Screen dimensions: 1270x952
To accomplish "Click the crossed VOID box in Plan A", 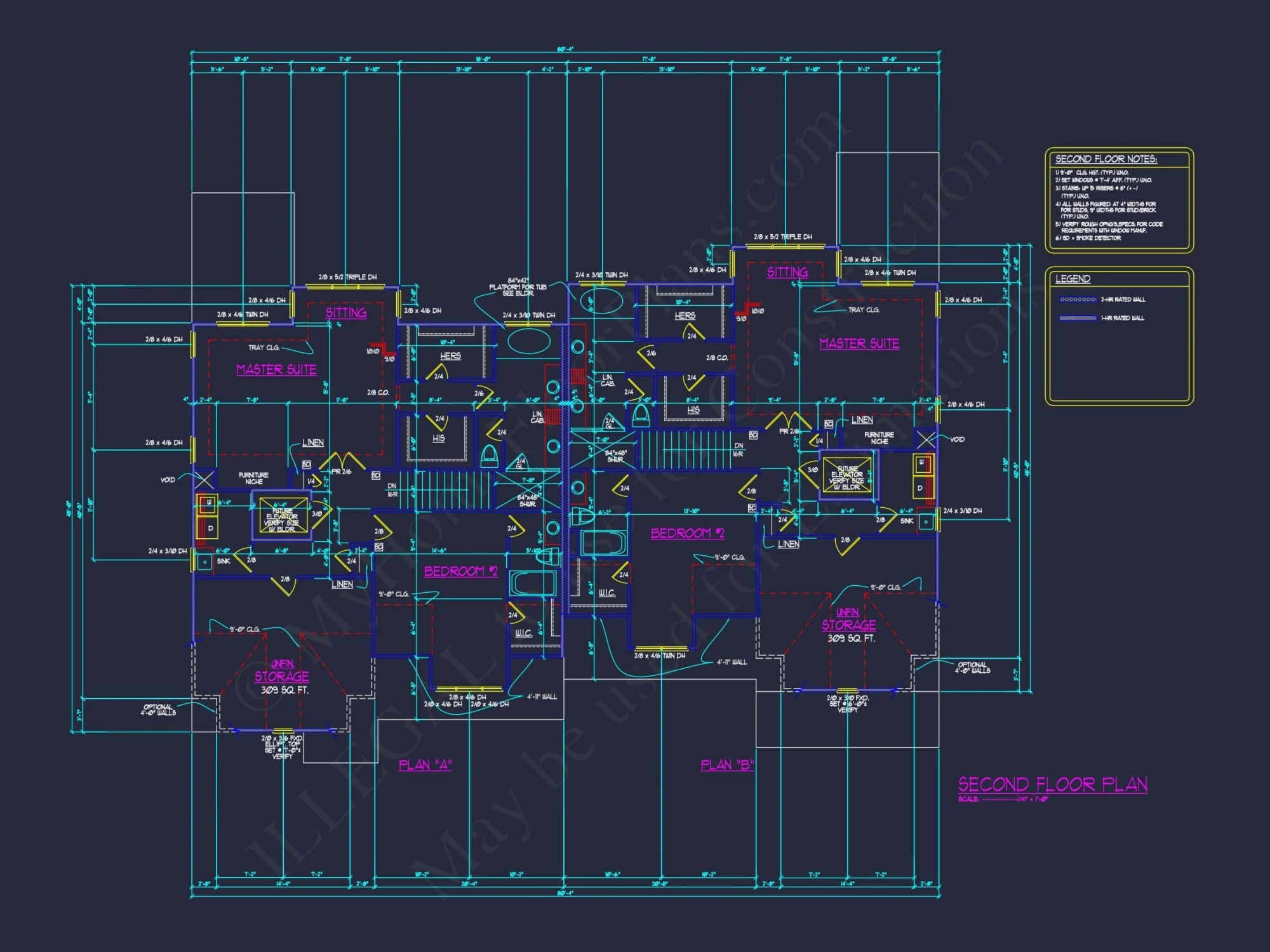I will point(203,480).
